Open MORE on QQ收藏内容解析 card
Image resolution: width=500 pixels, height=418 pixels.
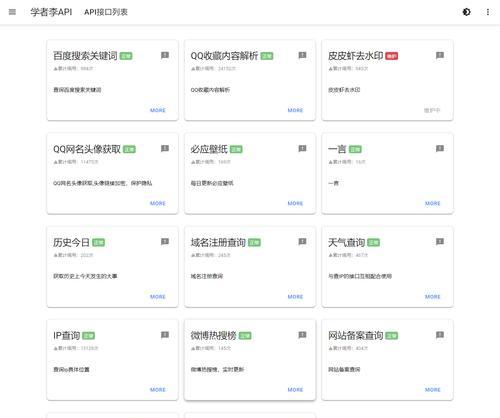pos(295,110)
